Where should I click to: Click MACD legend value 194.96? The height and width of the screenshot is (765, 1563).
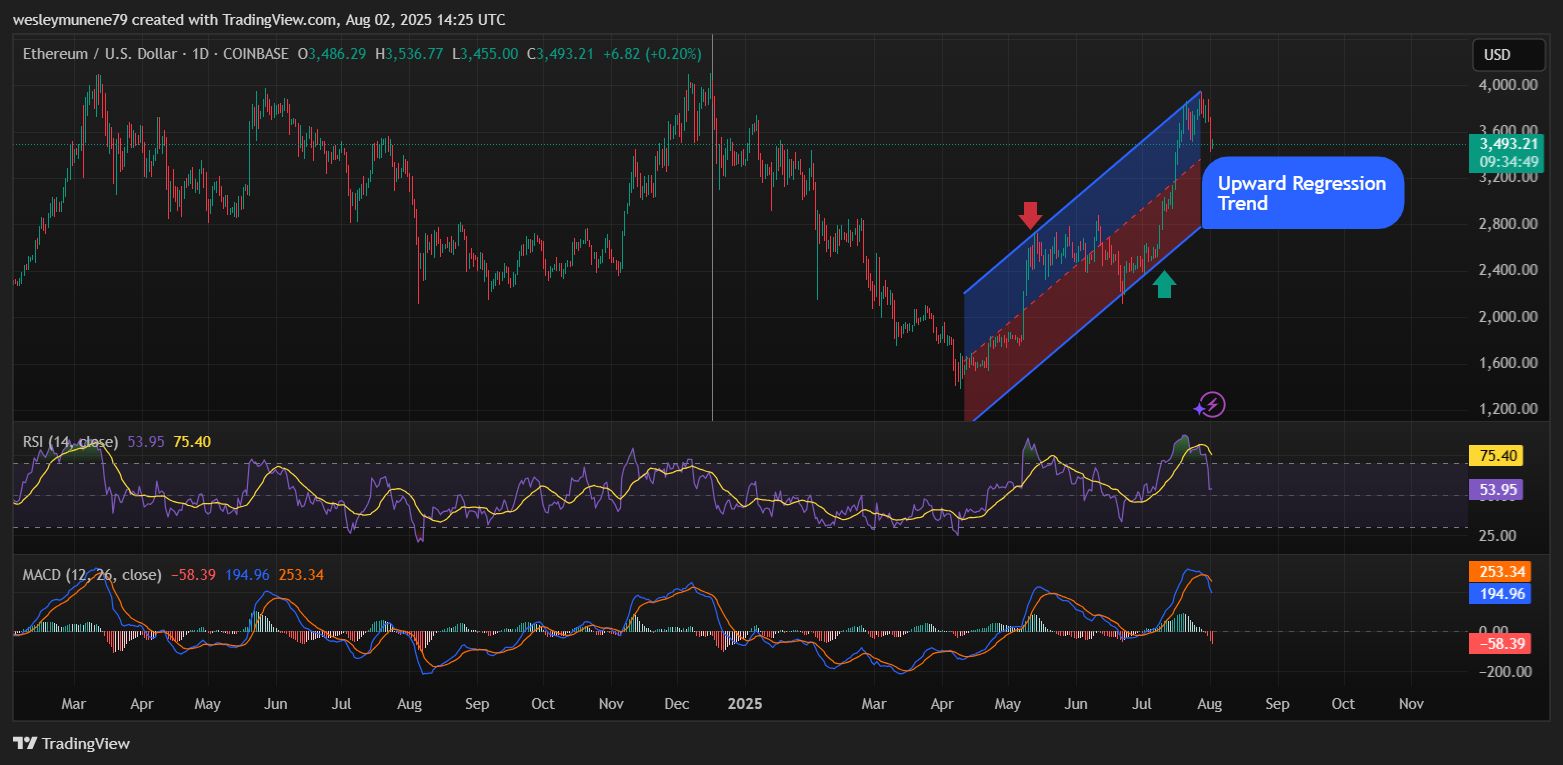[247, 574]
